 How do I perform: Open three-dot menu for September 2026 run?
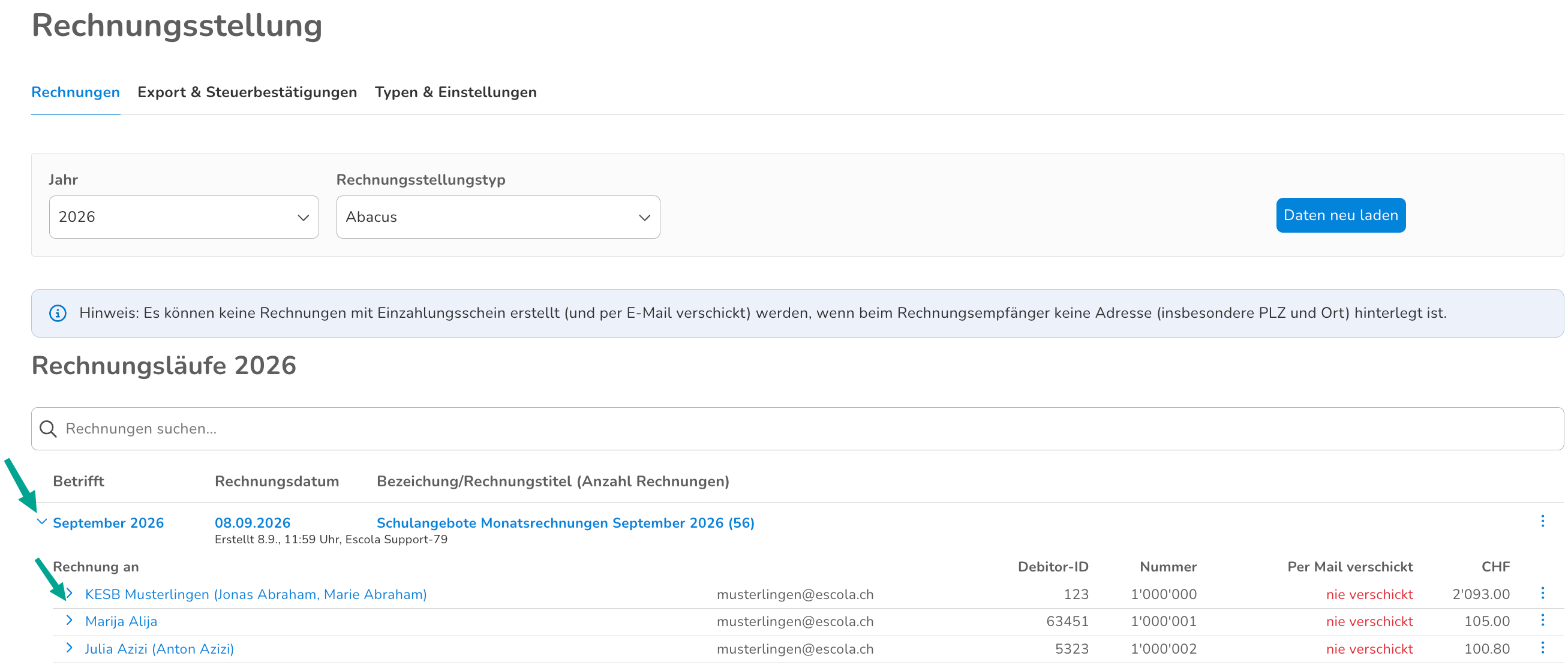pyautogui.click(x=1542, y=520)
